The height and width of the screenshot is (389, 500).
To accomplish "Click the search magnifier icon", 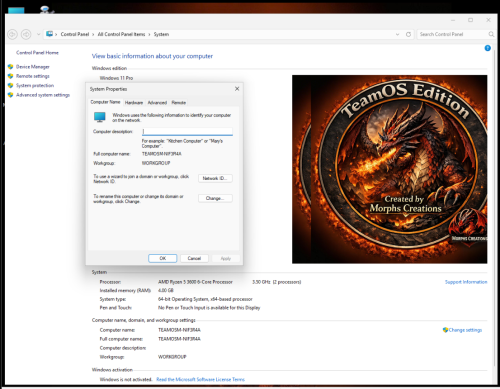I will click(491, 34).
